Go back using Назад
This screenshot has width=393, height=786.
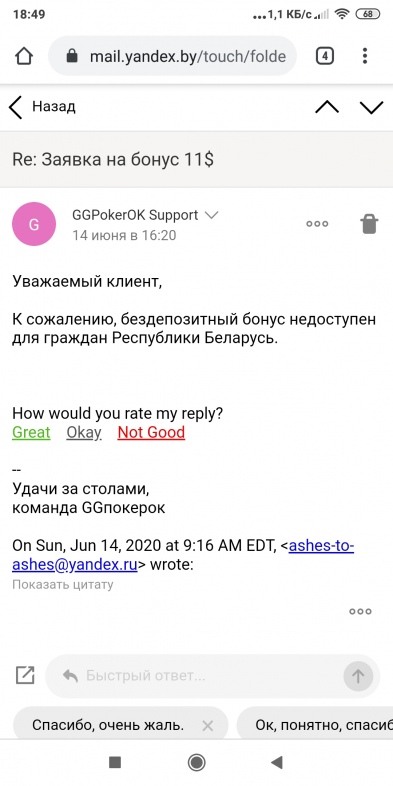(43, 107)
